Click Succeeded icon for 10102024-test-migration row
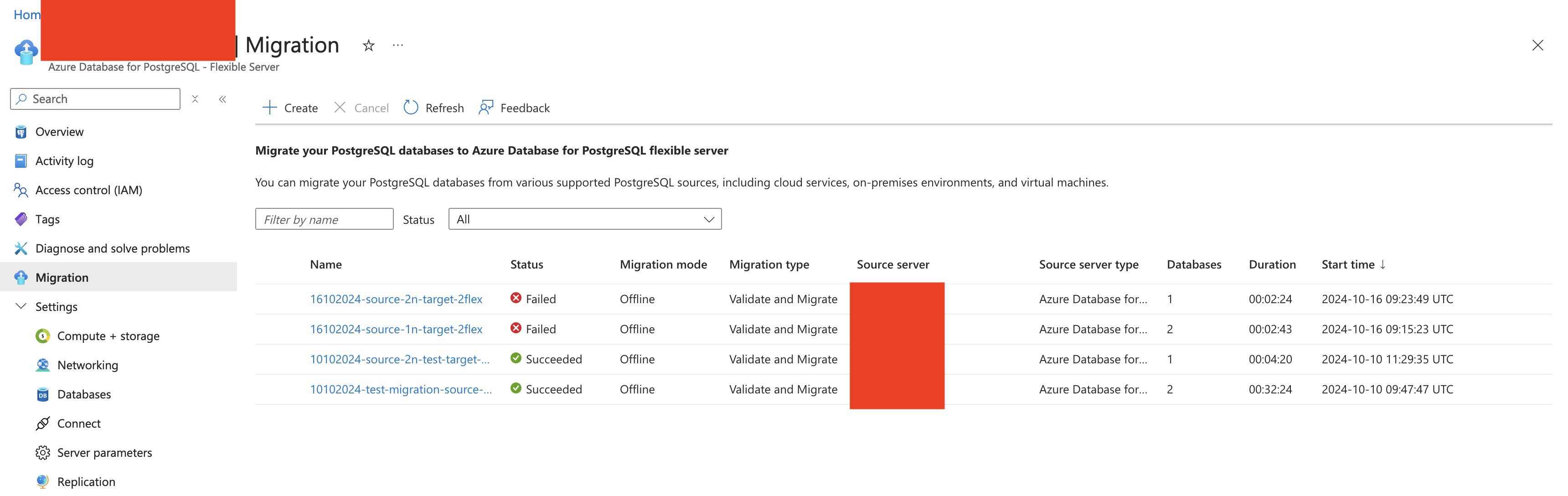Viewport: 1568px width, 496px height. 516,388
